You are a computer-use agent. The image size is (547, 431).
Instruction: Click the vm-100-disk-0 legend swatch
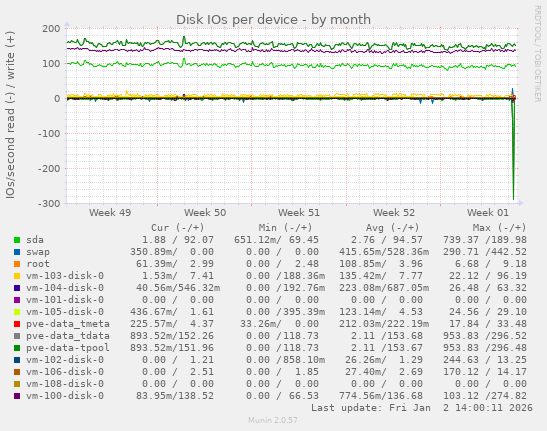click(17, 396)
